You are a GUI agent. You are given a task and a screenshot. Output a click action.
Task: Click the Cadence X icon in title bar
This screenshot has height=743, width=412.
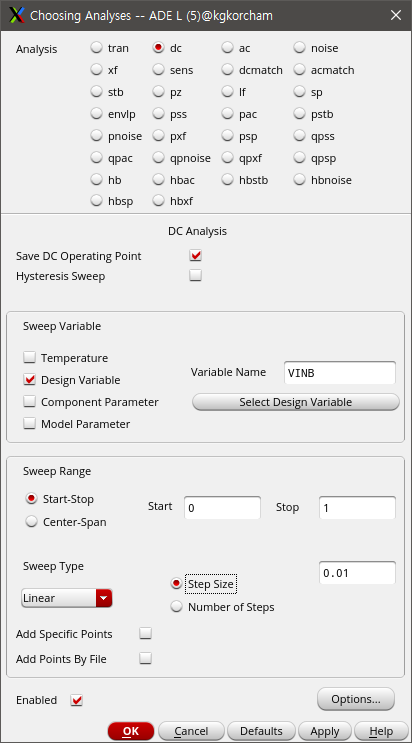(x=17, y=15)
